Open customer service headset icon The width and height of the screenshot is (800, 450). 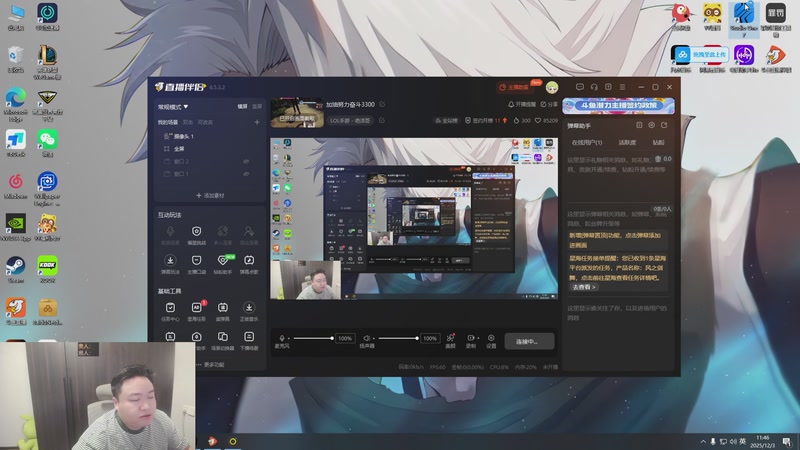click(x=594, y=87)
